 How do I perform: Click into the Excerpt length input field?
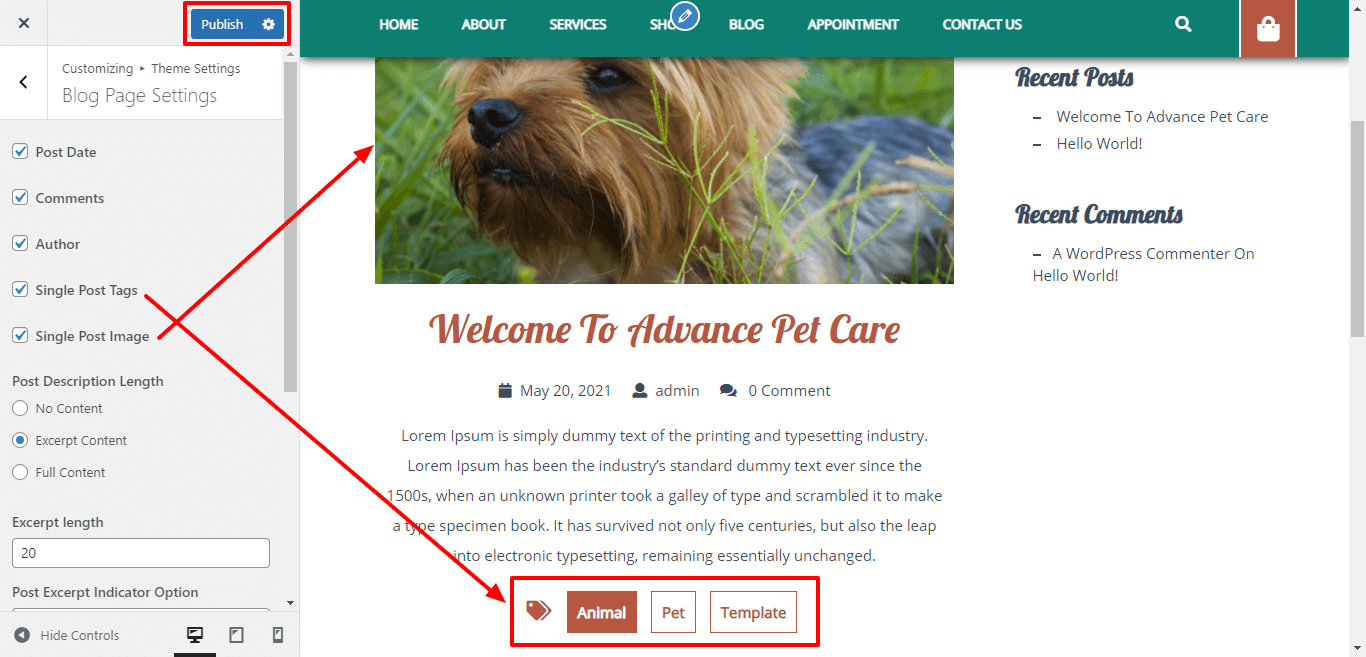[x=141, y=553]
